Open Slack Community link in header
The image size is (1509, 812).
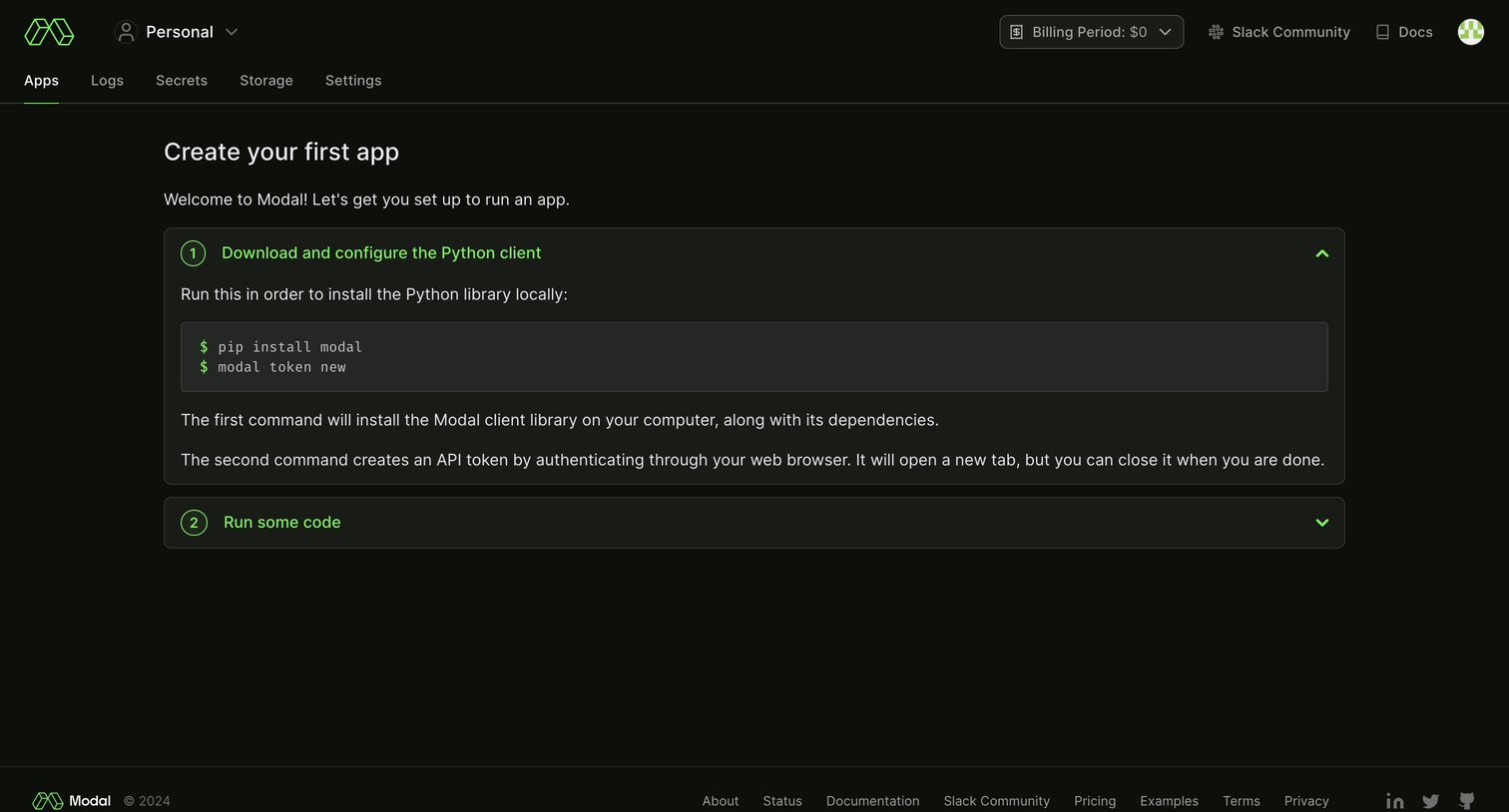(x=1278, y=32)
